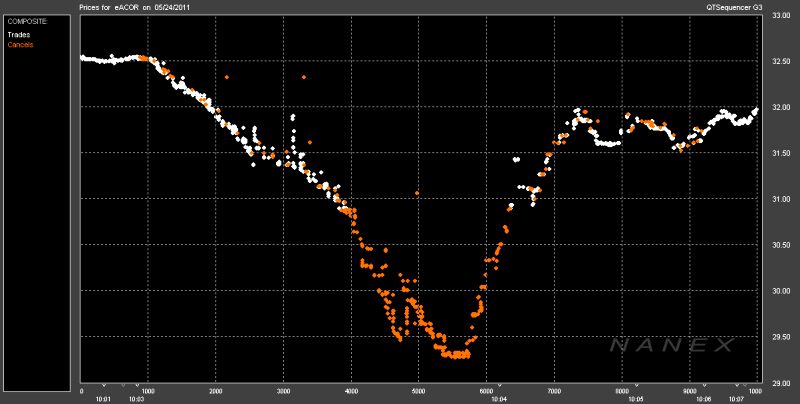Select the 10:06 time marker

(x=704, y=399)
